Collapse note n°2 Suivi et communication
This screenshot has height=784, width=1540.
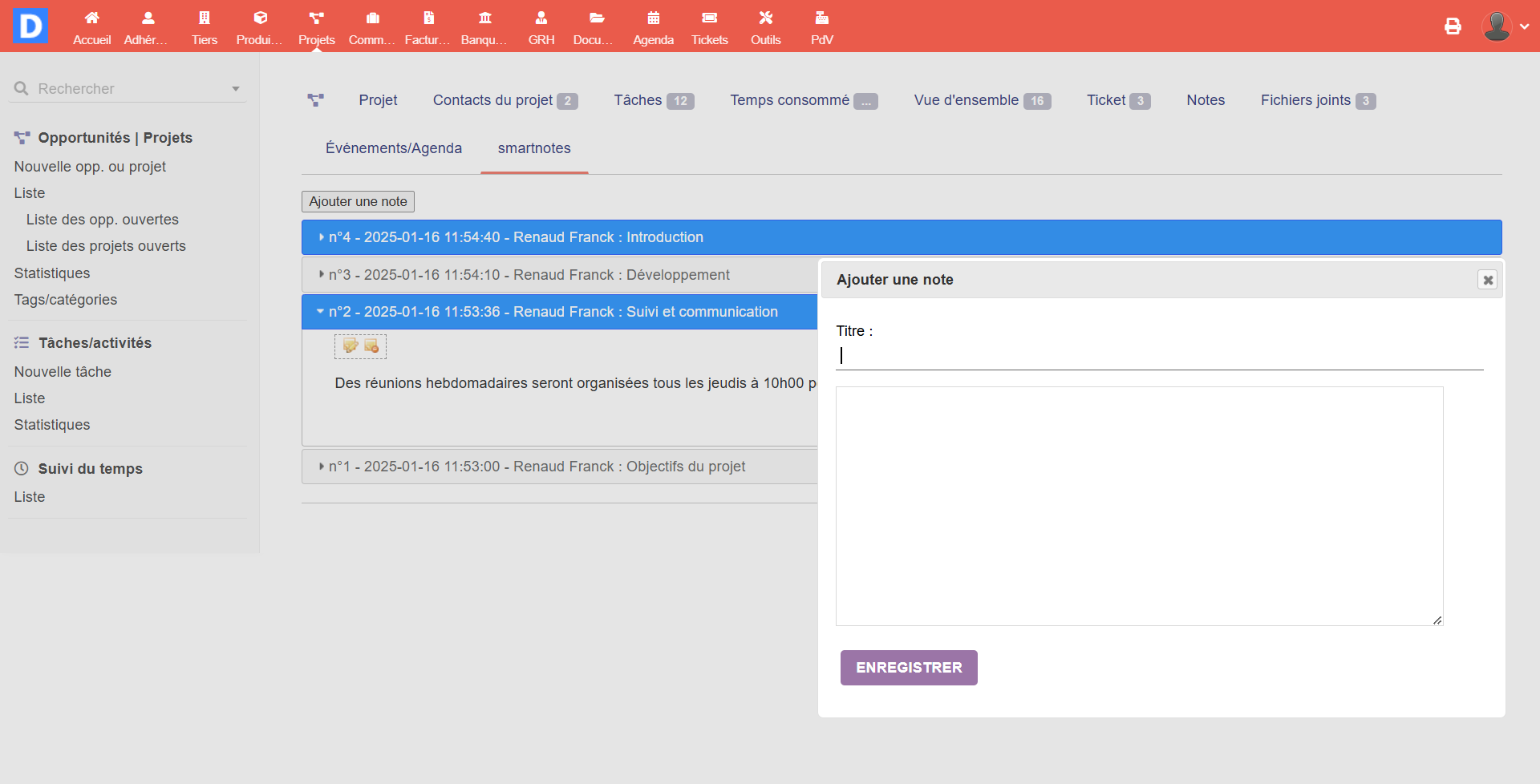[x=553, y=312]
